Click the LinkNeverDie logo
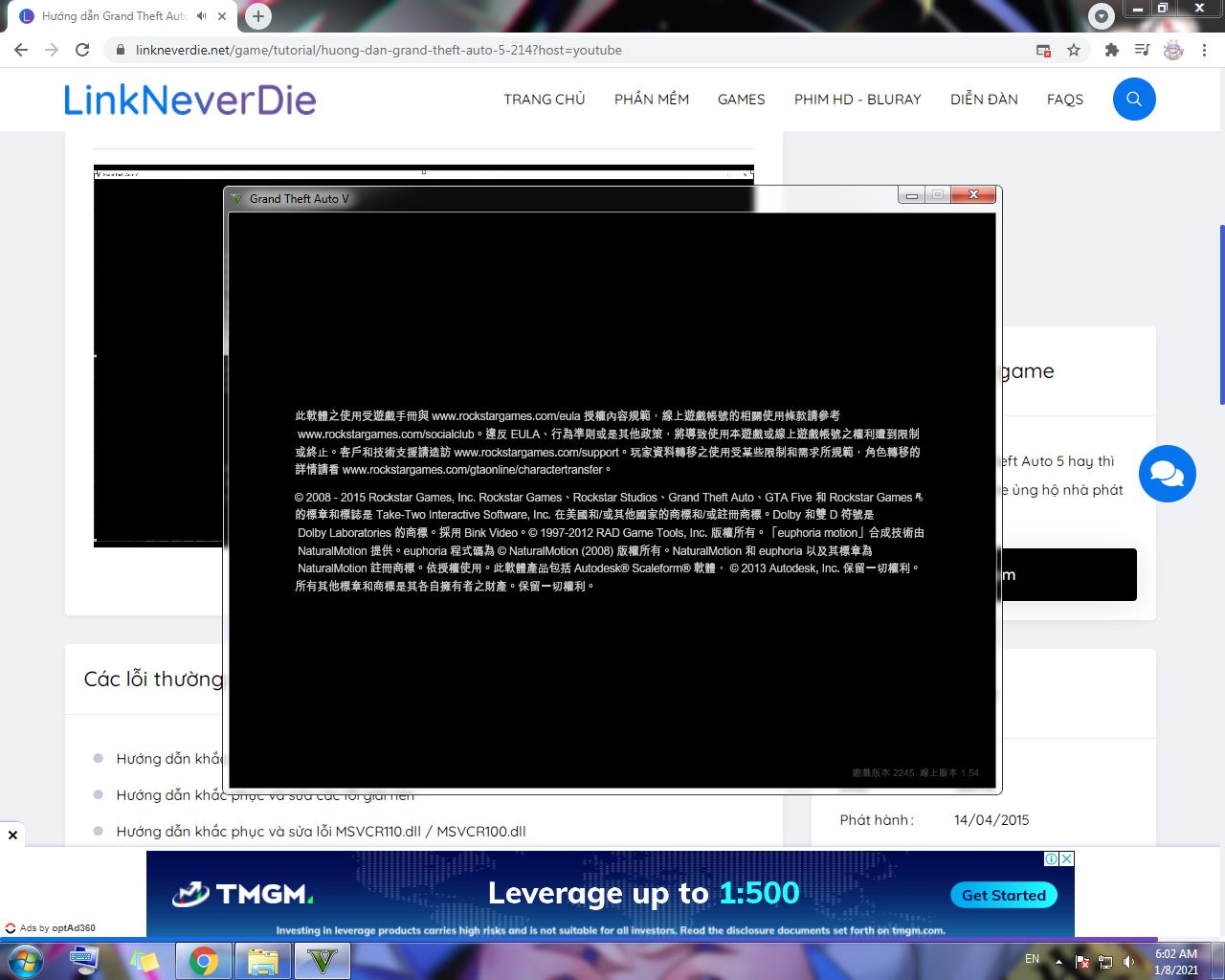 (x=189, y=100)
